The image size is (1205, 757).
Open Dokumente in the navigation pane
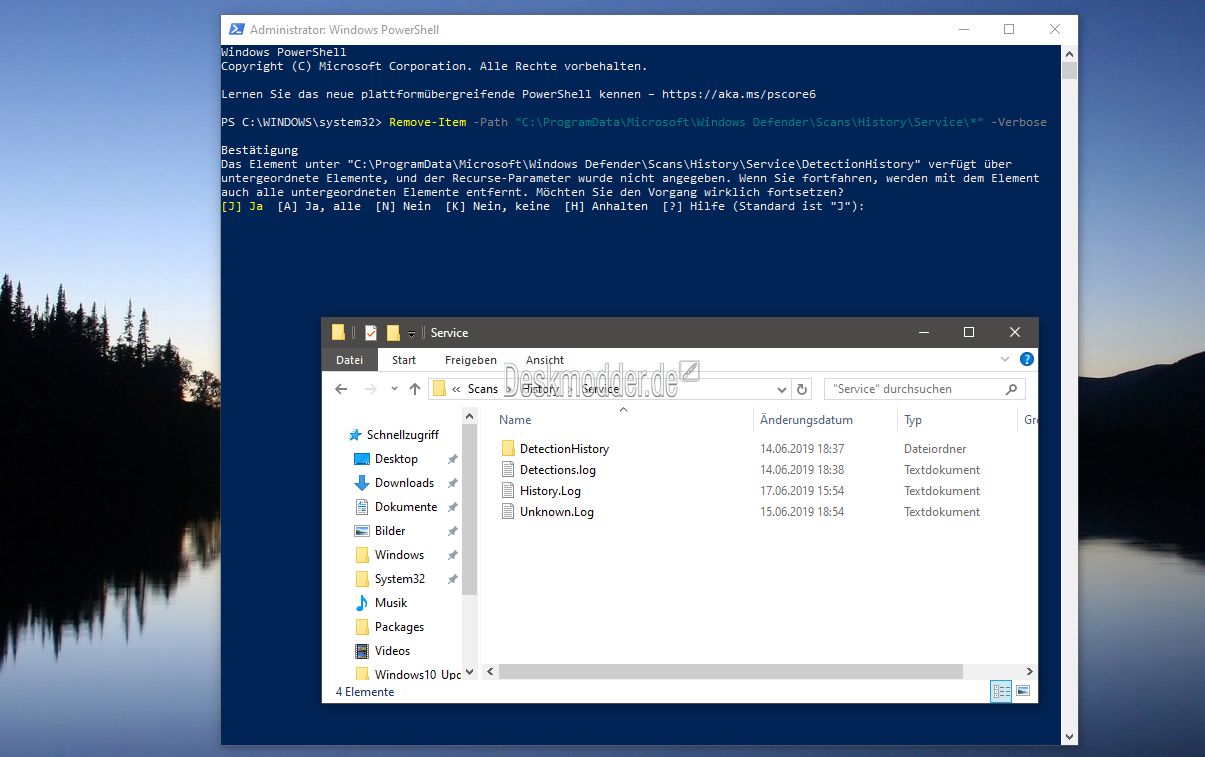tap(406, 507)
